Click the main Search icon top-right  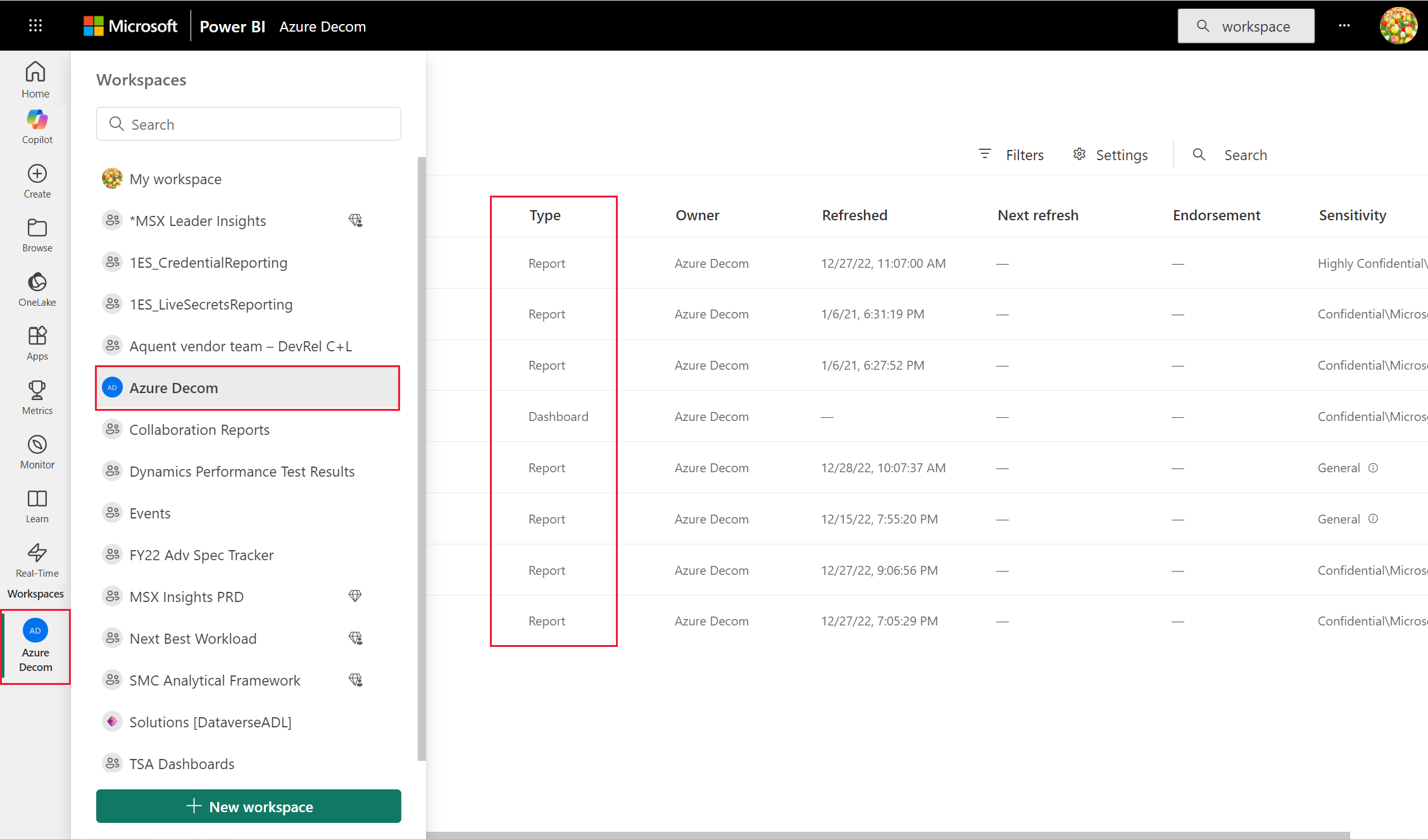(1200, 25)
